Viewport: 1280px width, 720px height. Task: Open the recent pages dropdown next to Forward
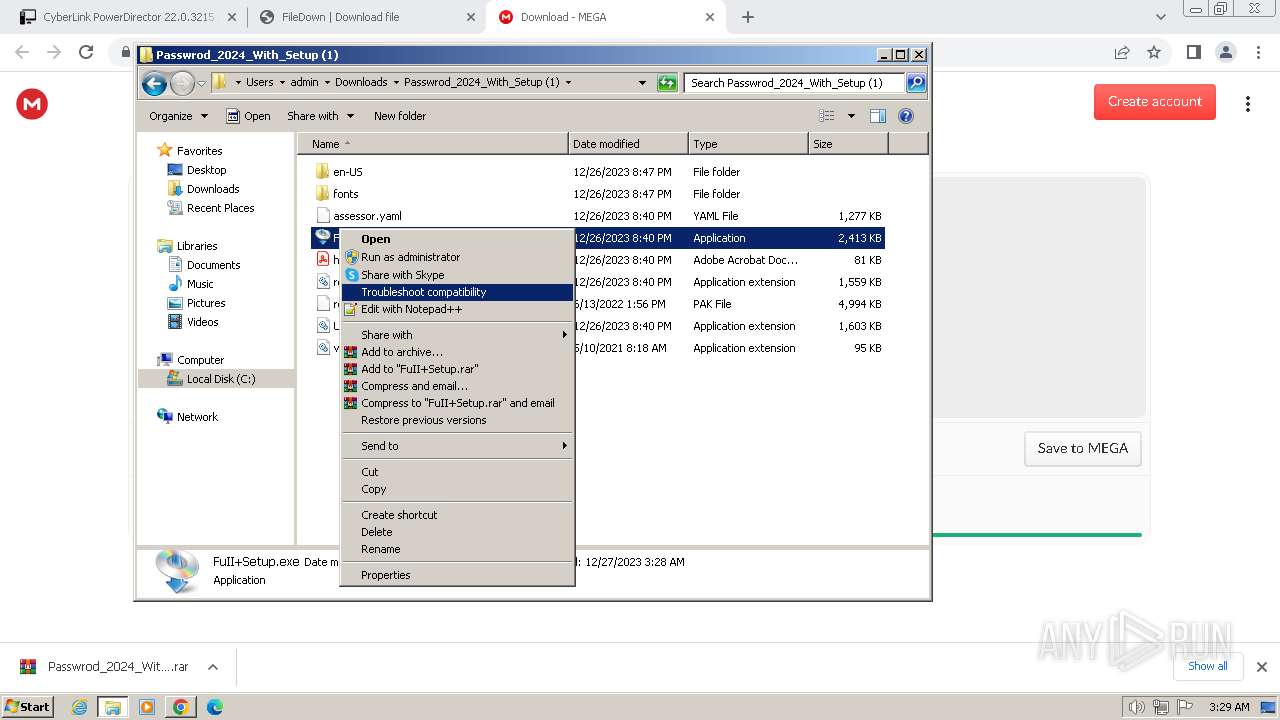tap(202, 83)
